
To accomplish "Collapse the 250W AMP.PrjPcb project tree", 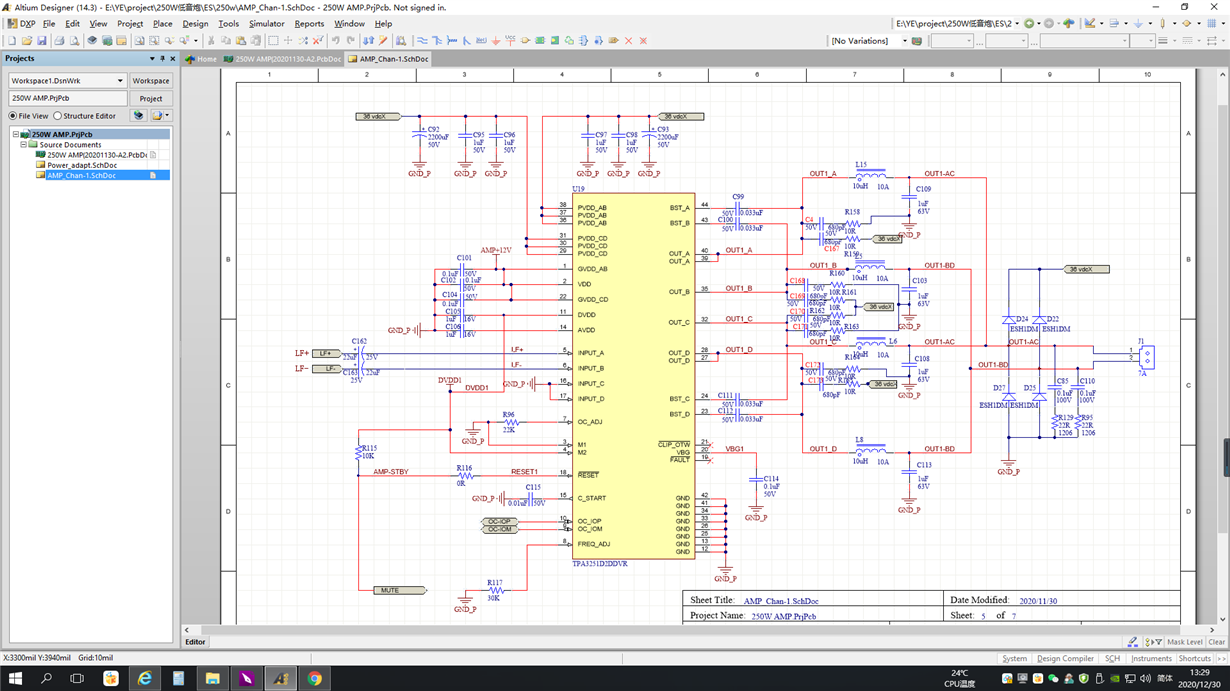I will coord(16,134).
